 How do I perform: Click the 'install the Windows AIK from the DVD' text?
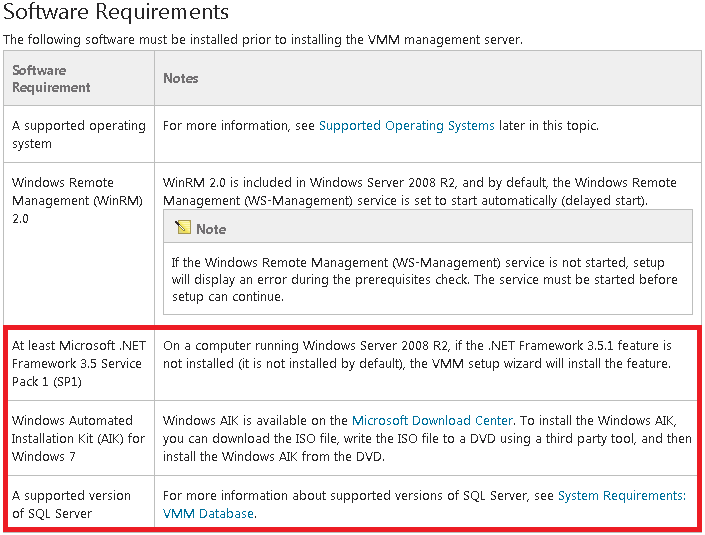point(273,457)
